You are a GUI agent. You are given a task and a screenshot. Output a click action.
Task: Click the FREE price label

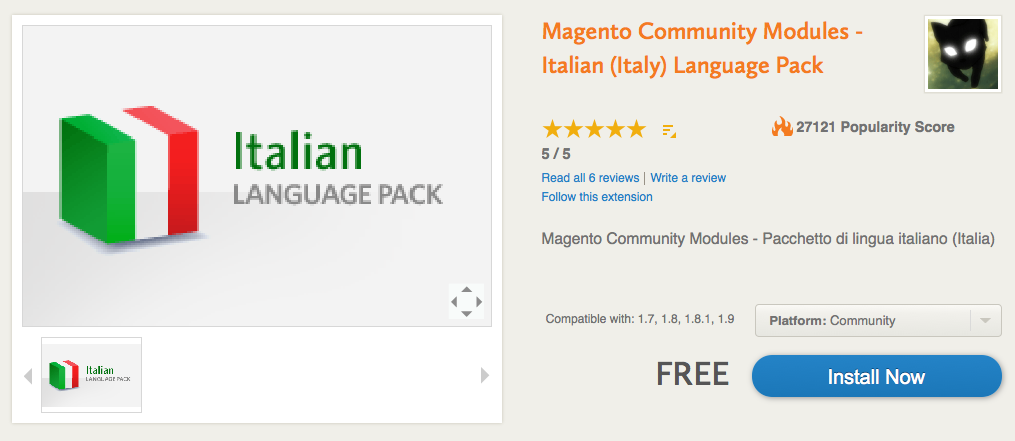(692, 375)
